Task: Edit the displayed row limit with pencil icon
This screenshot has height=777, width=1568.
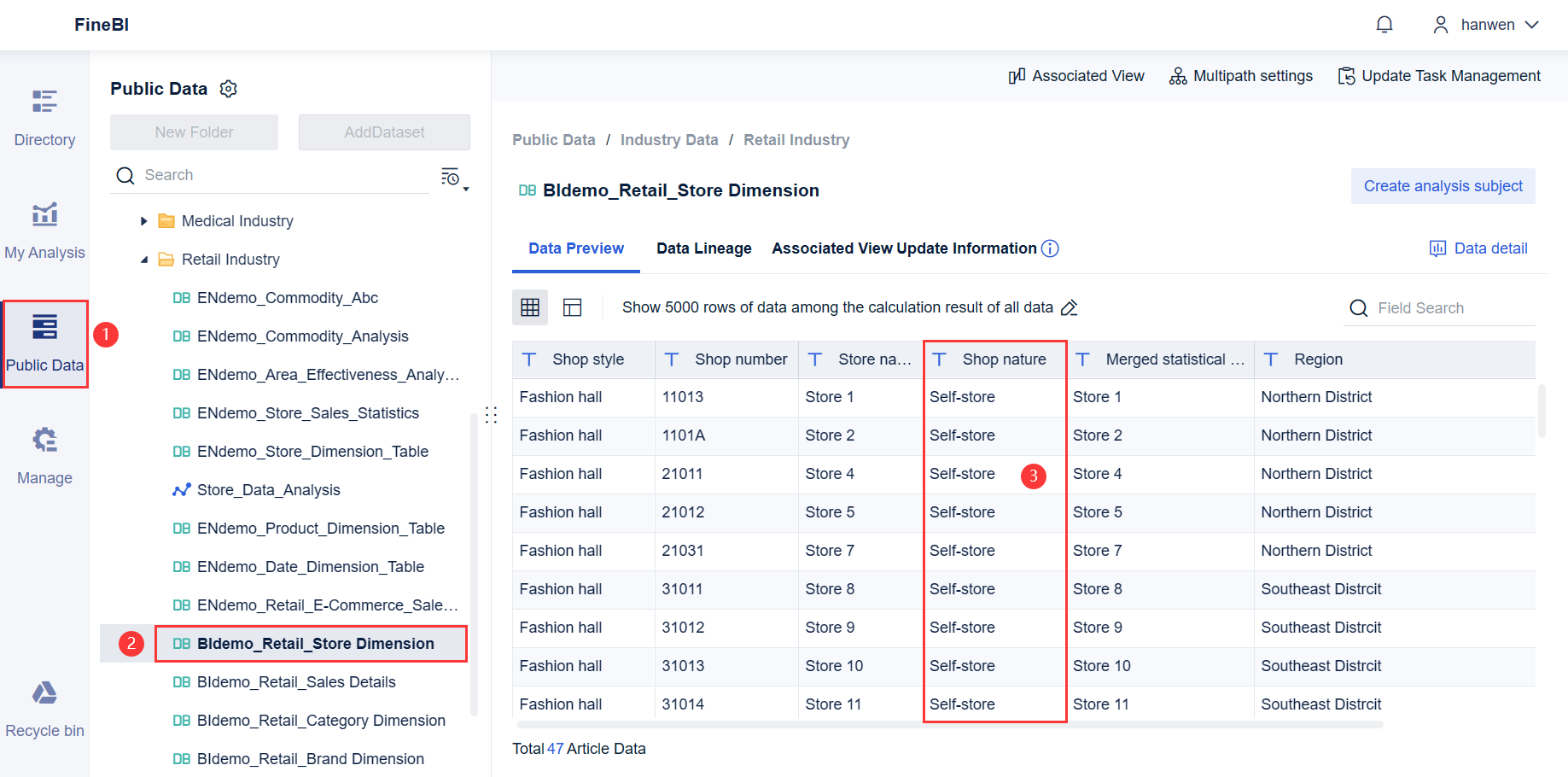Action: coord(1070,307)
